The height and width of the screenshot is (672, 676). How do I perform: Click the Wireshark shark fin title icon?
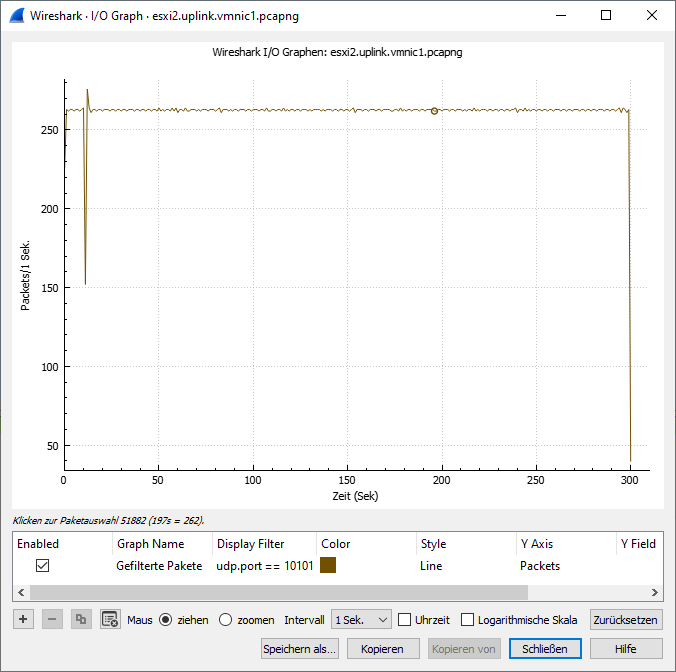click(17, 16)
